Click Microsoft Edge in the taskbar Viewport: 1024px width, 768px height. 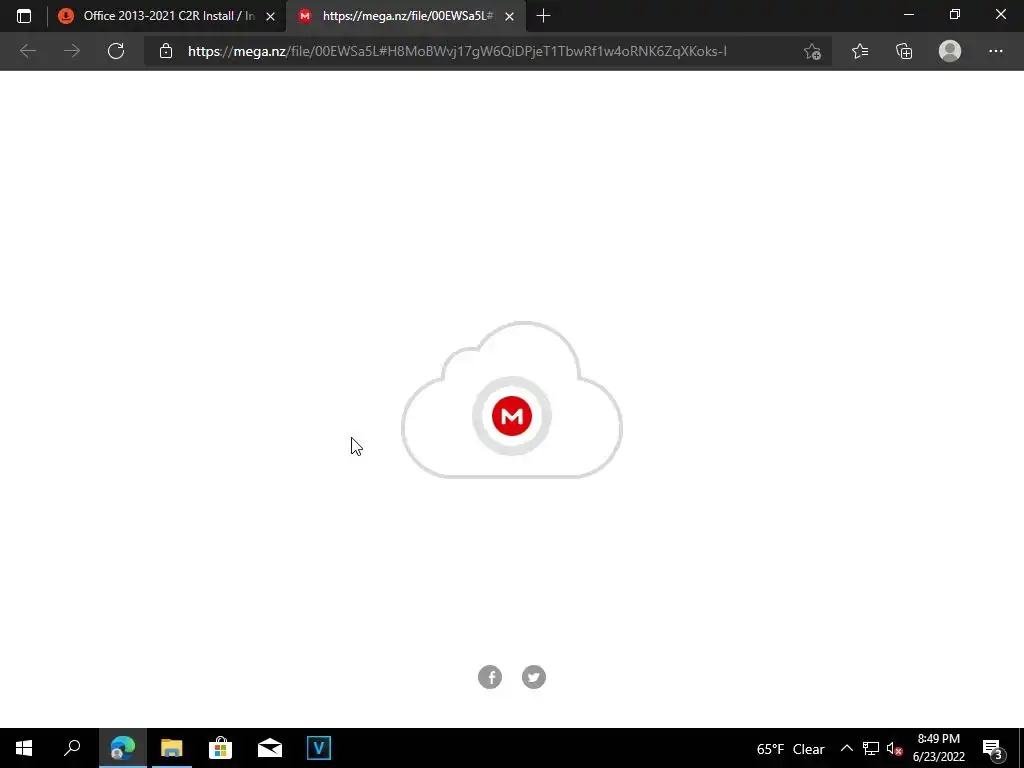(123, 748)
